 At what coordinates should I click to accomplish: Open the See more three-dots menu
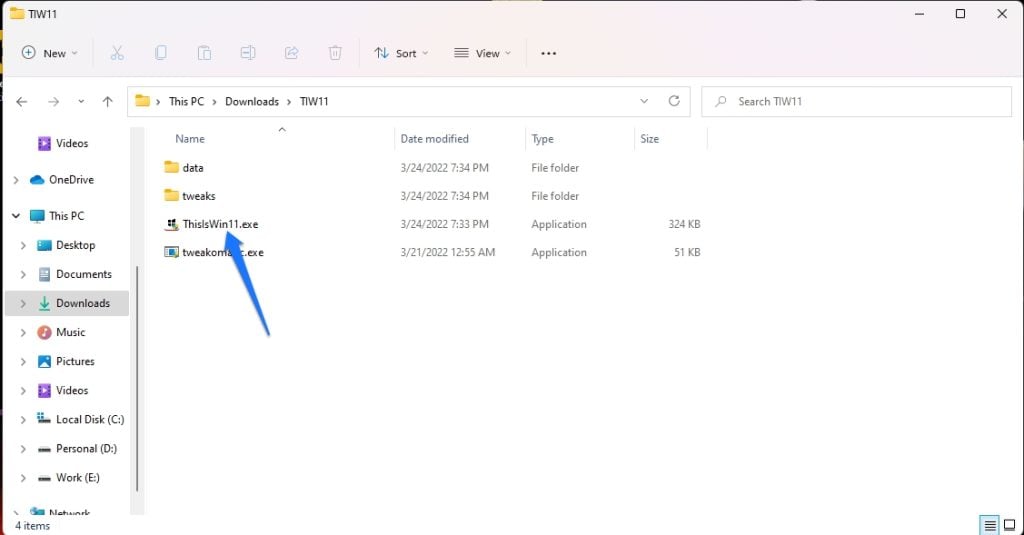pos(549,54)
